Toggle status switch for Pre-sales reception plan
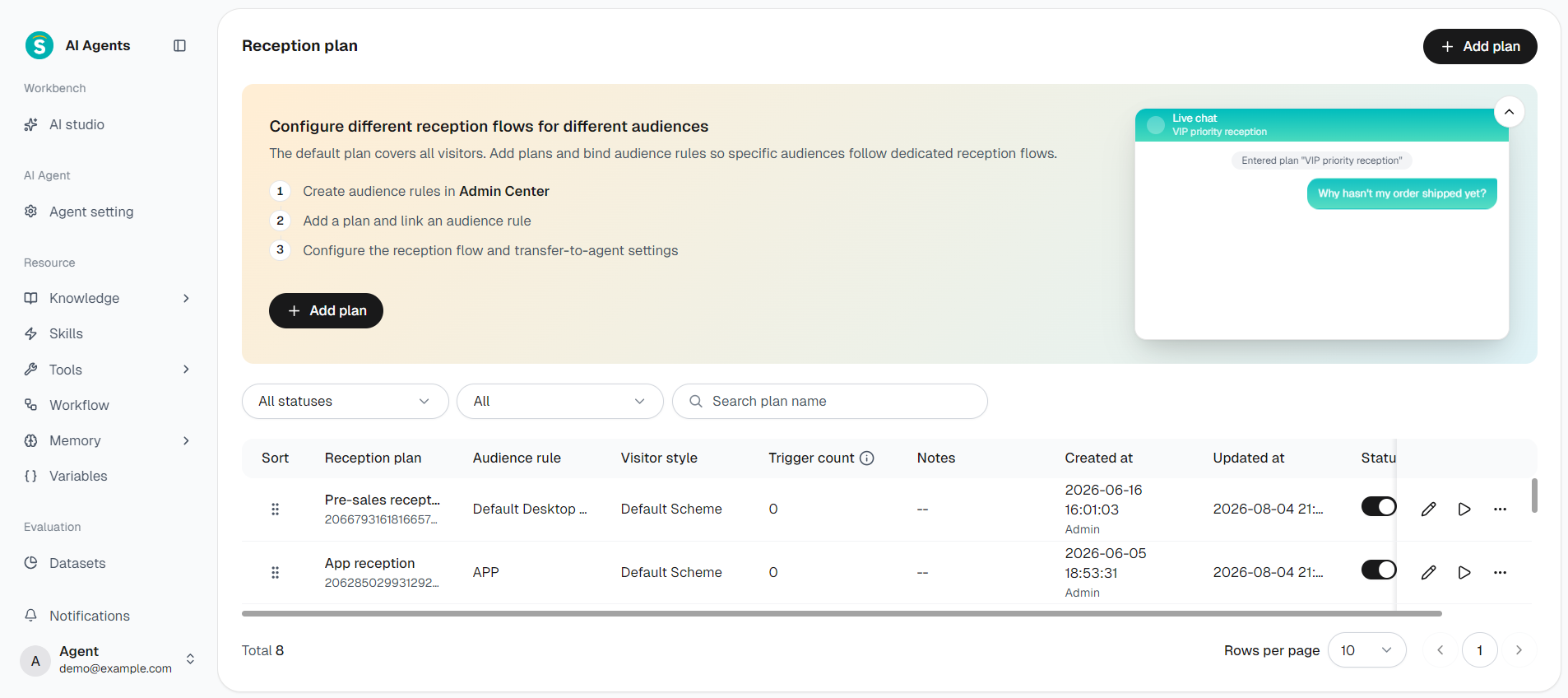1568x698 pixels. point(1379,507)
